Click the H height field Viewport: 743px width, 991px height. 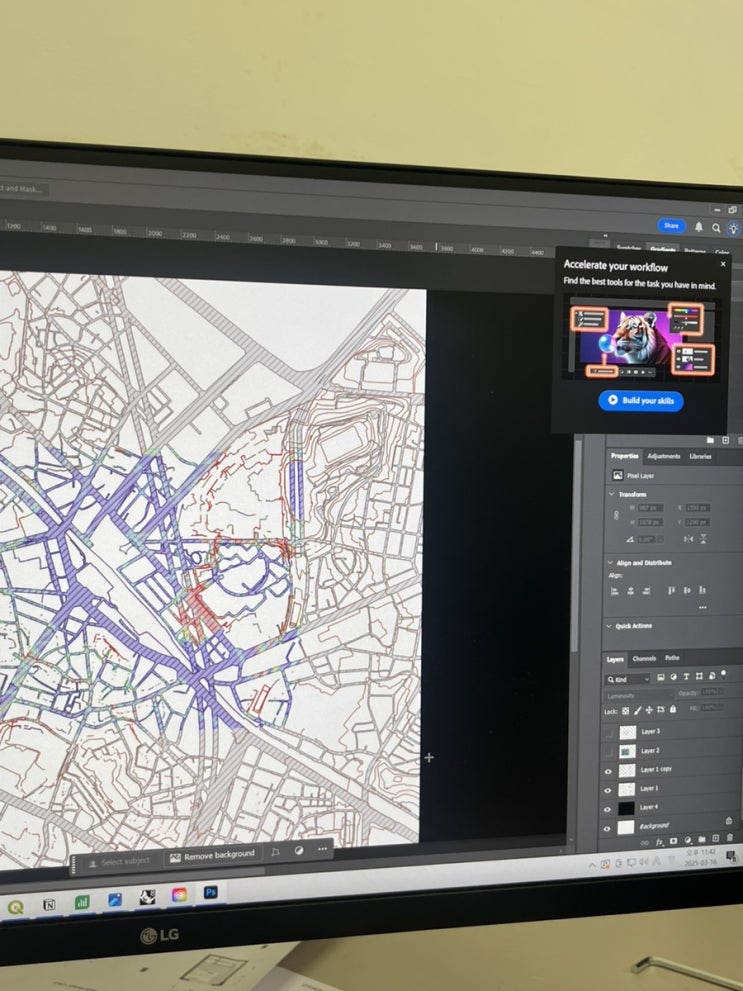pos(649,522)
